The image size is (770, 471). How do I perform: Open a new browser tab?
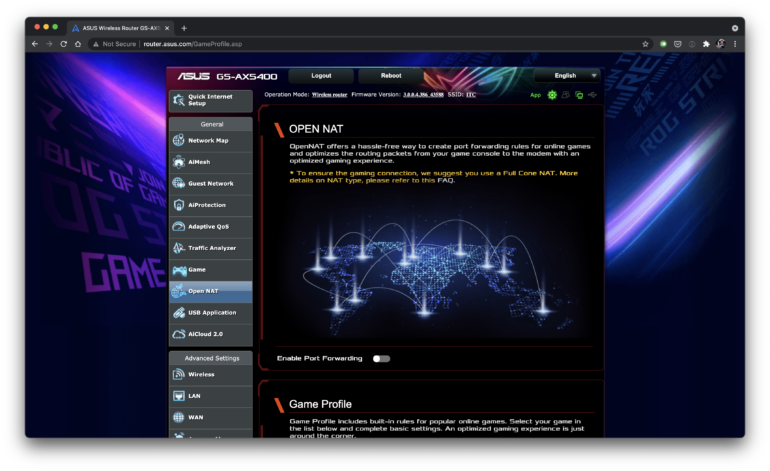click(x=184, y=28)
